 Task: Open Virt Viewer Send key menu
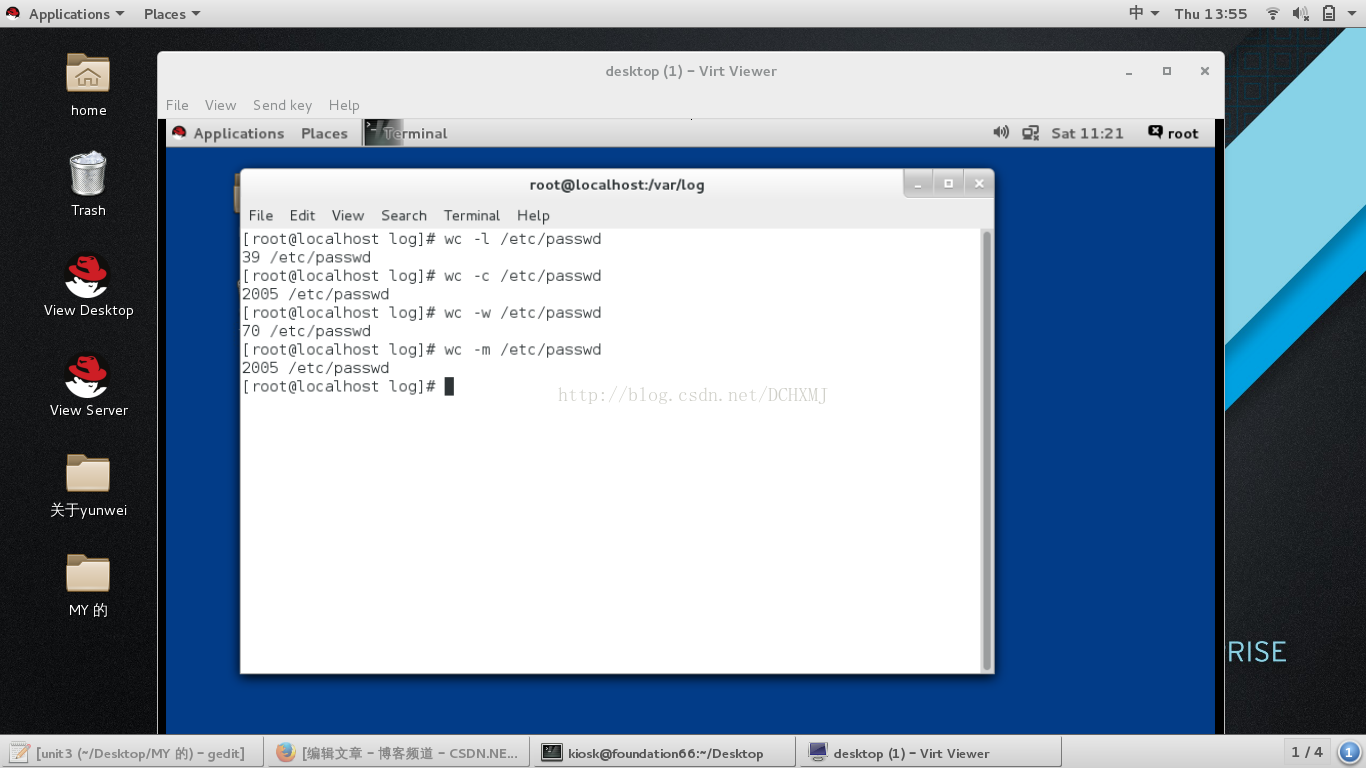[282, 105]
